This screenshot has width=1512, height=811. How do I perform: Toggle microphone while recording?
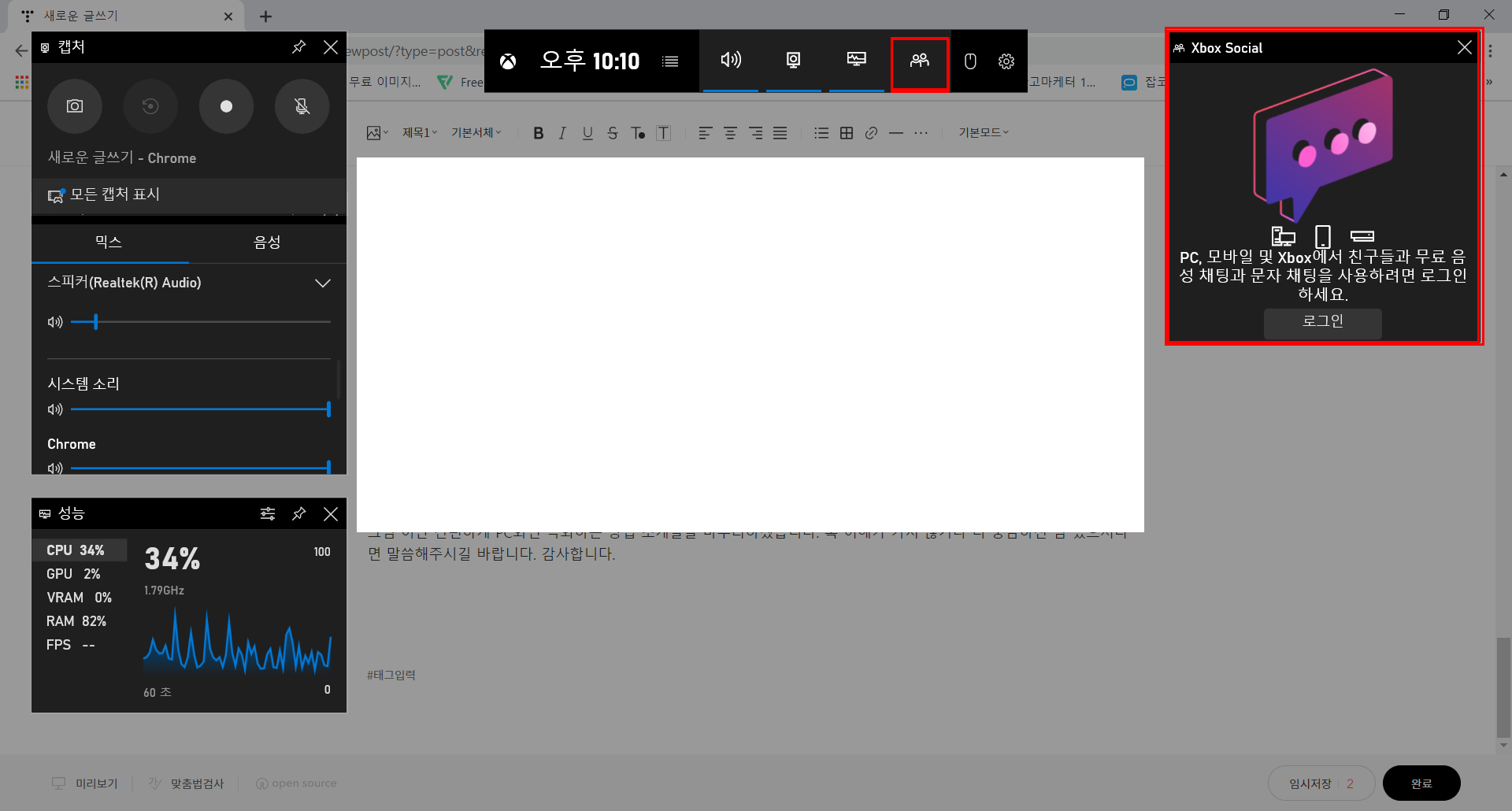[x=302, y=106]
